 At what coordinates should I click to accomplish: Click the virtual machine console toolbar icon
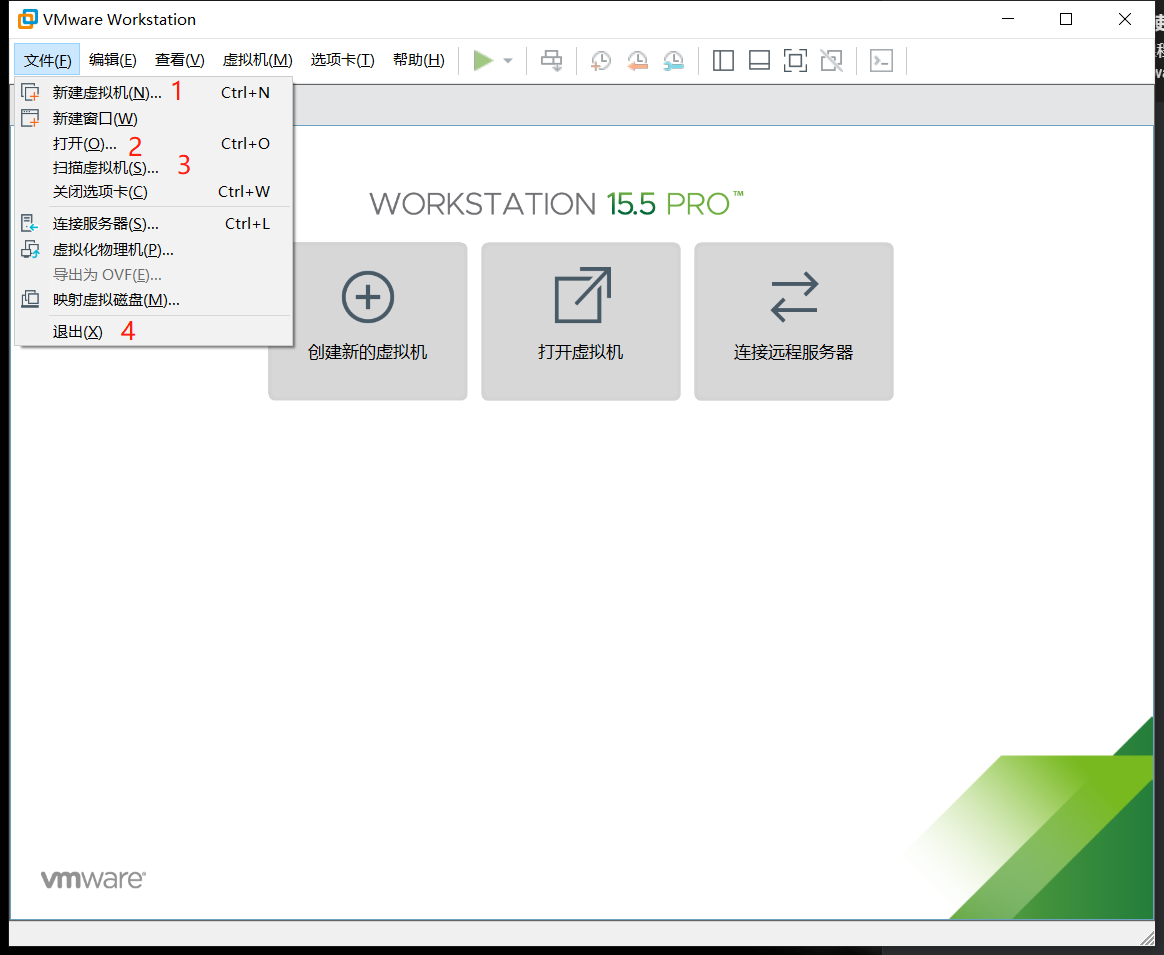(881, 60)
